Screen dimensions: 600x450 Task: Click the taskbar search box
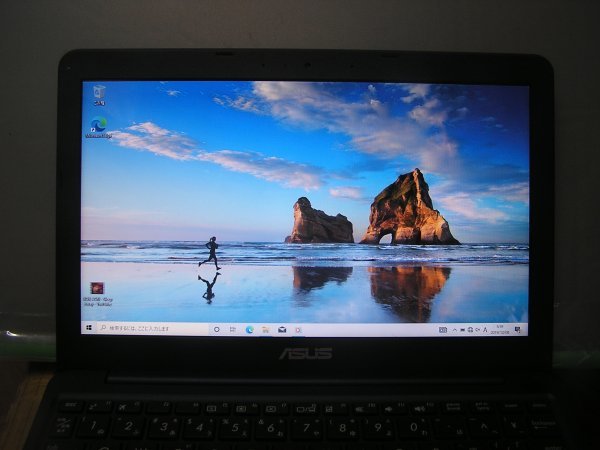[153, 328]
